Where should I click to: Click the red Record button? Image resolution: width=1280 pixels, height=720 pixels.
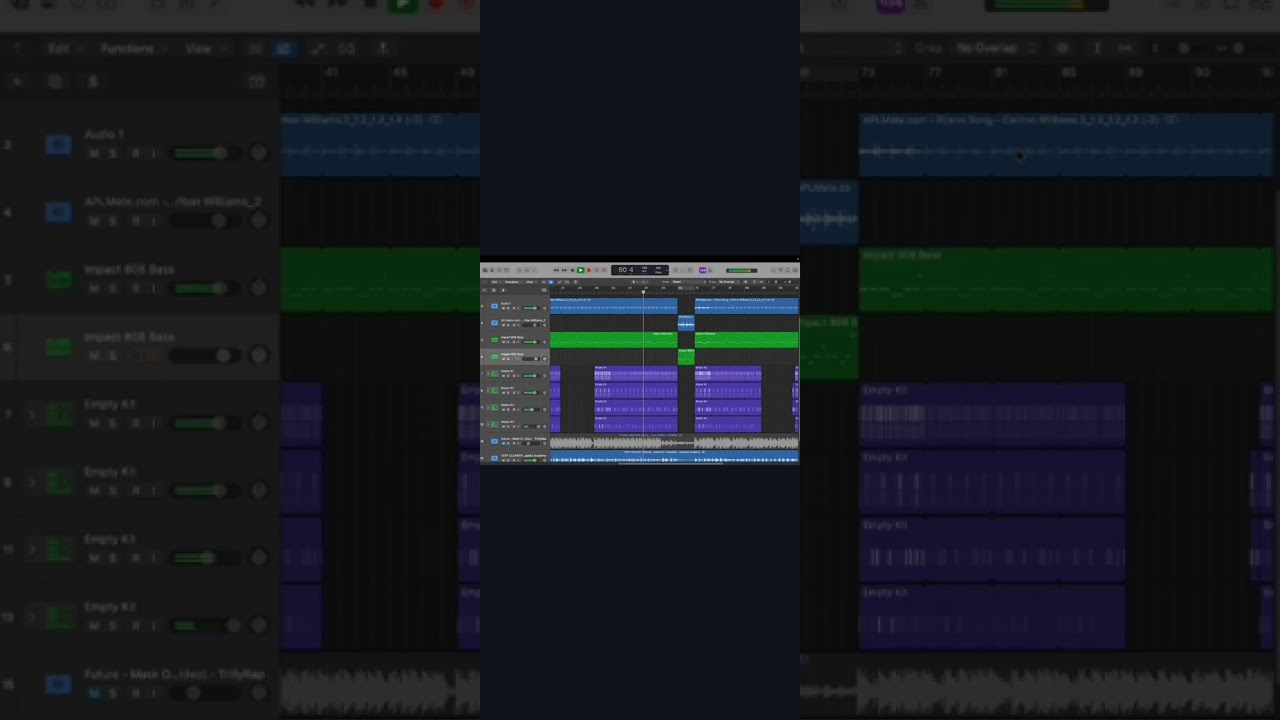[x=589, y=270]
